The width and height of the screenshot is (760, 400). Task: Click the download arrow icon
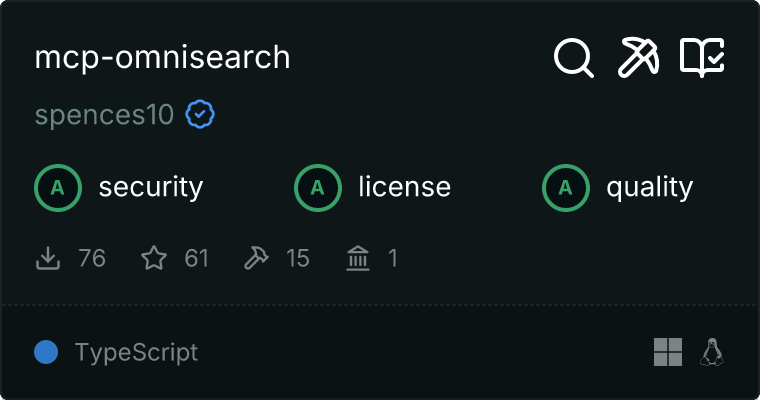click(x=48, y=258)
